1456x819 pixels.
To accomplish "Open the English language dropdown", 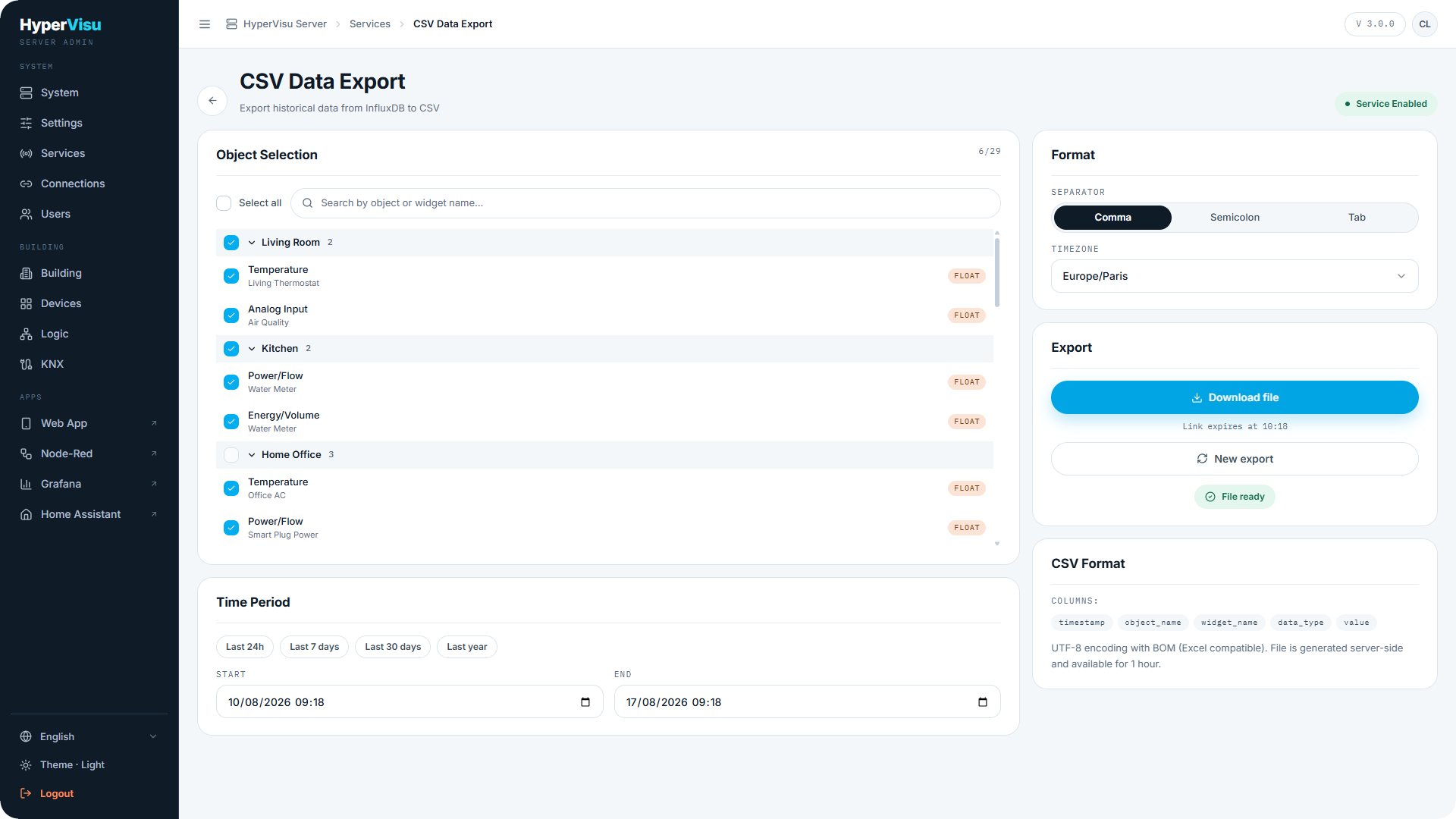I will click(x=89, y=736).
